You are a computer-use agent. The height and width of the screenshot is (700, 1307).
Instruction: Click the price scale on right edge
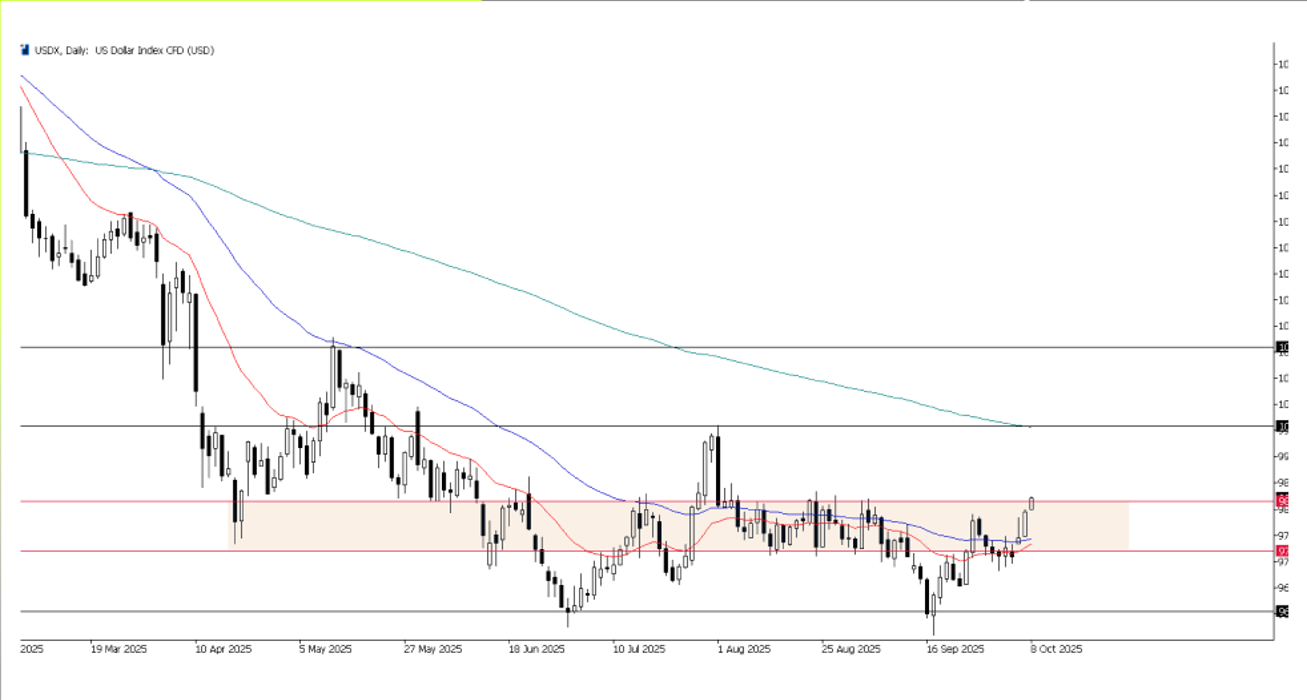point(1283,350)
